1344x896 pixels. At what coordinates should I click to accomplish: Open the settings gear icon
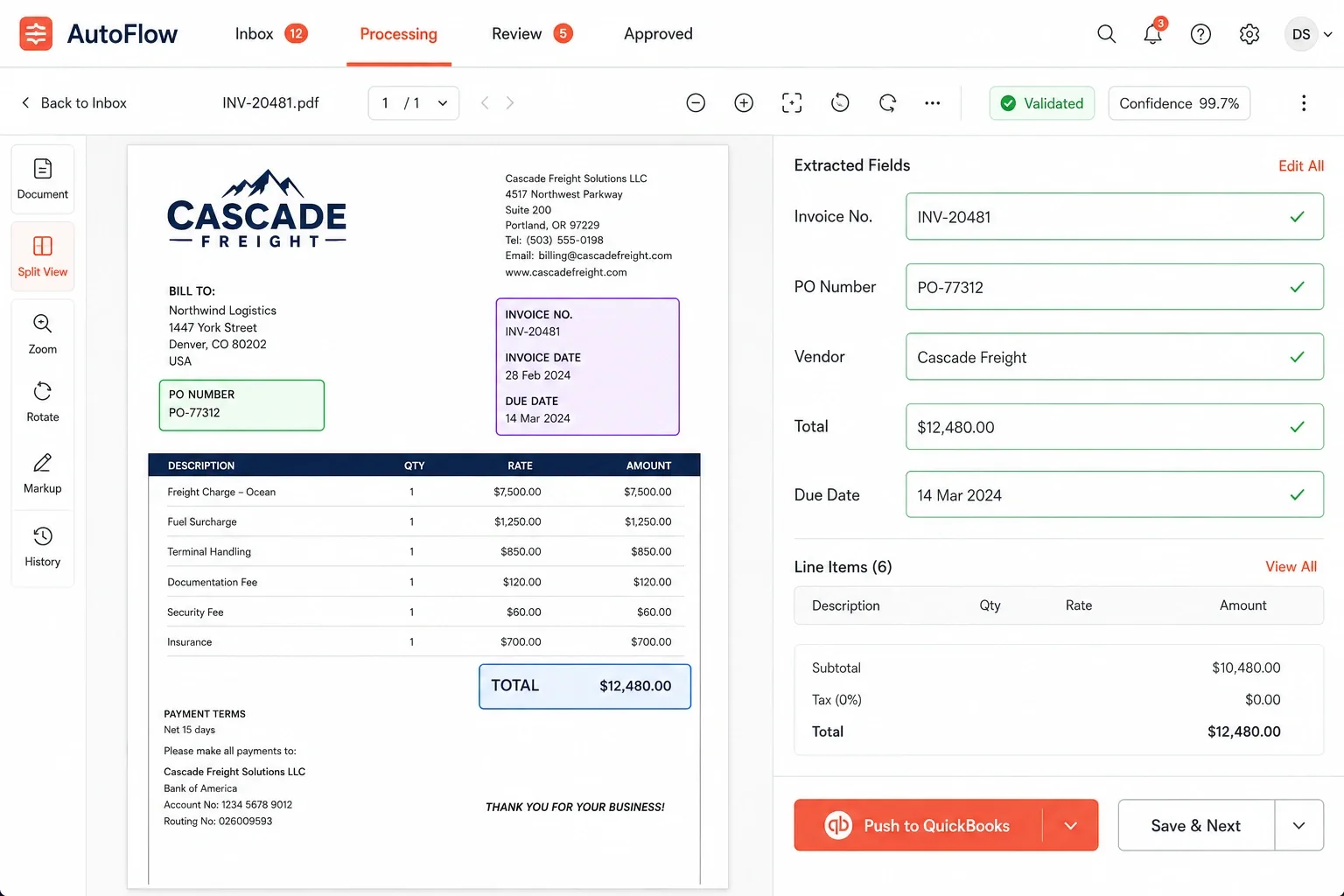1249,34
